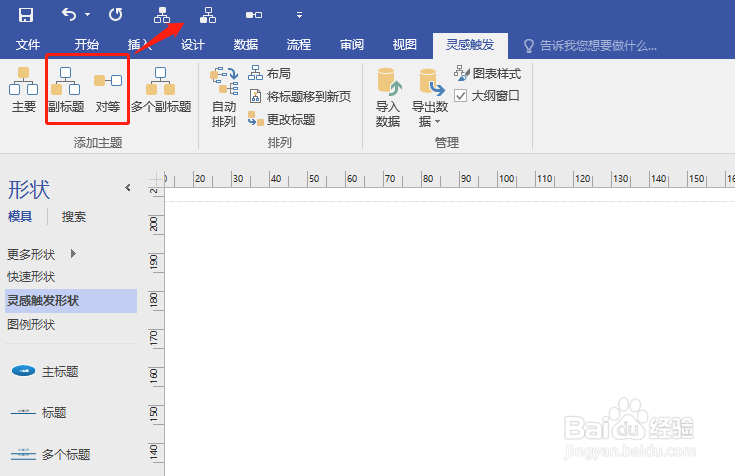Click the 告诉我您想要做什么 search box
The width and height of the screenshot is (735, 476).
[590, 45]
